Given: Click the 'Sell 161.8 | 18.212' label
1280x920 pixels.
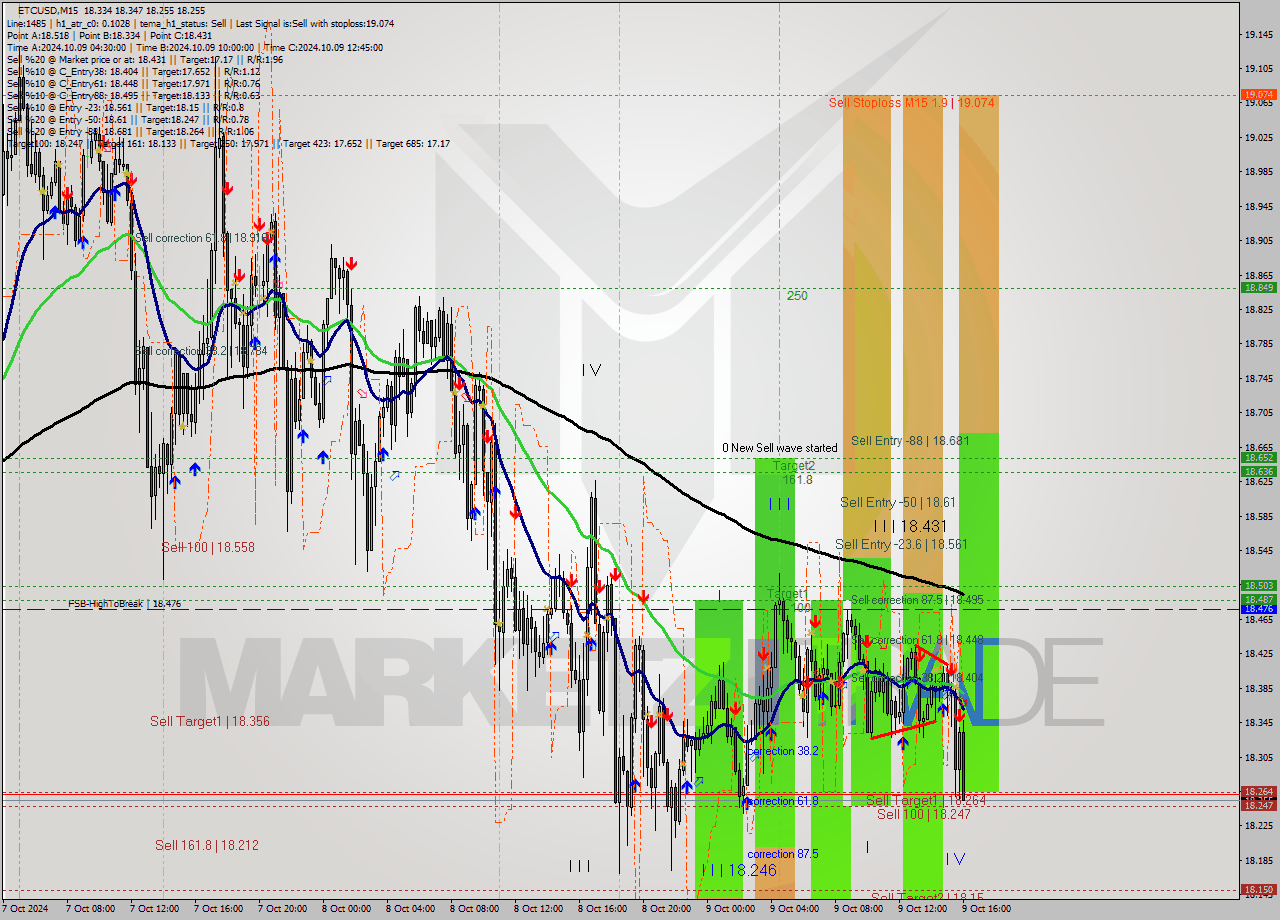Looking at the screenshot, I should point(207,845).
